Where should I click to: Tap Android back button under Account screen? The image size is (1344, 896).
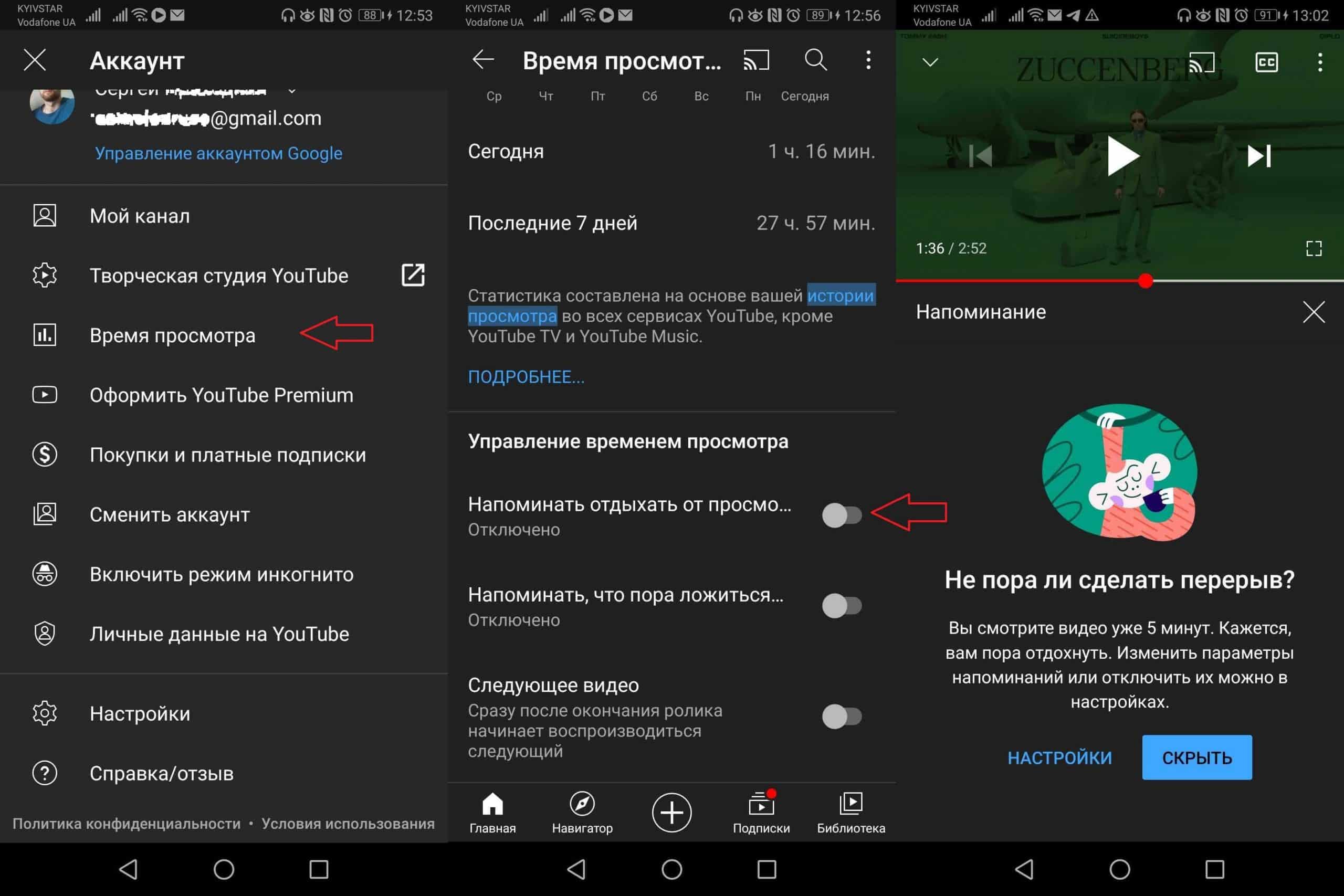(x=129, y=869)
